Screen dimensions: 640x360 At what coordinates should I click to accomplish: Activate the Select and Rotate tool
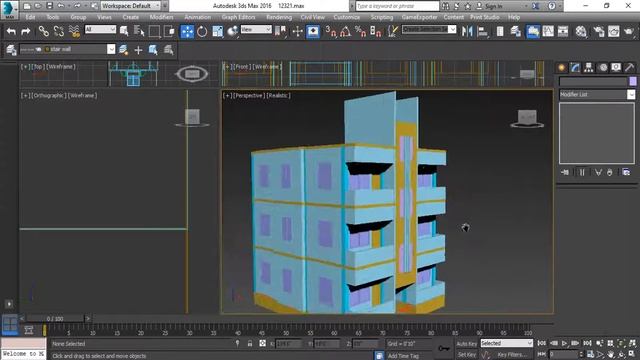(x=202, y=31)
